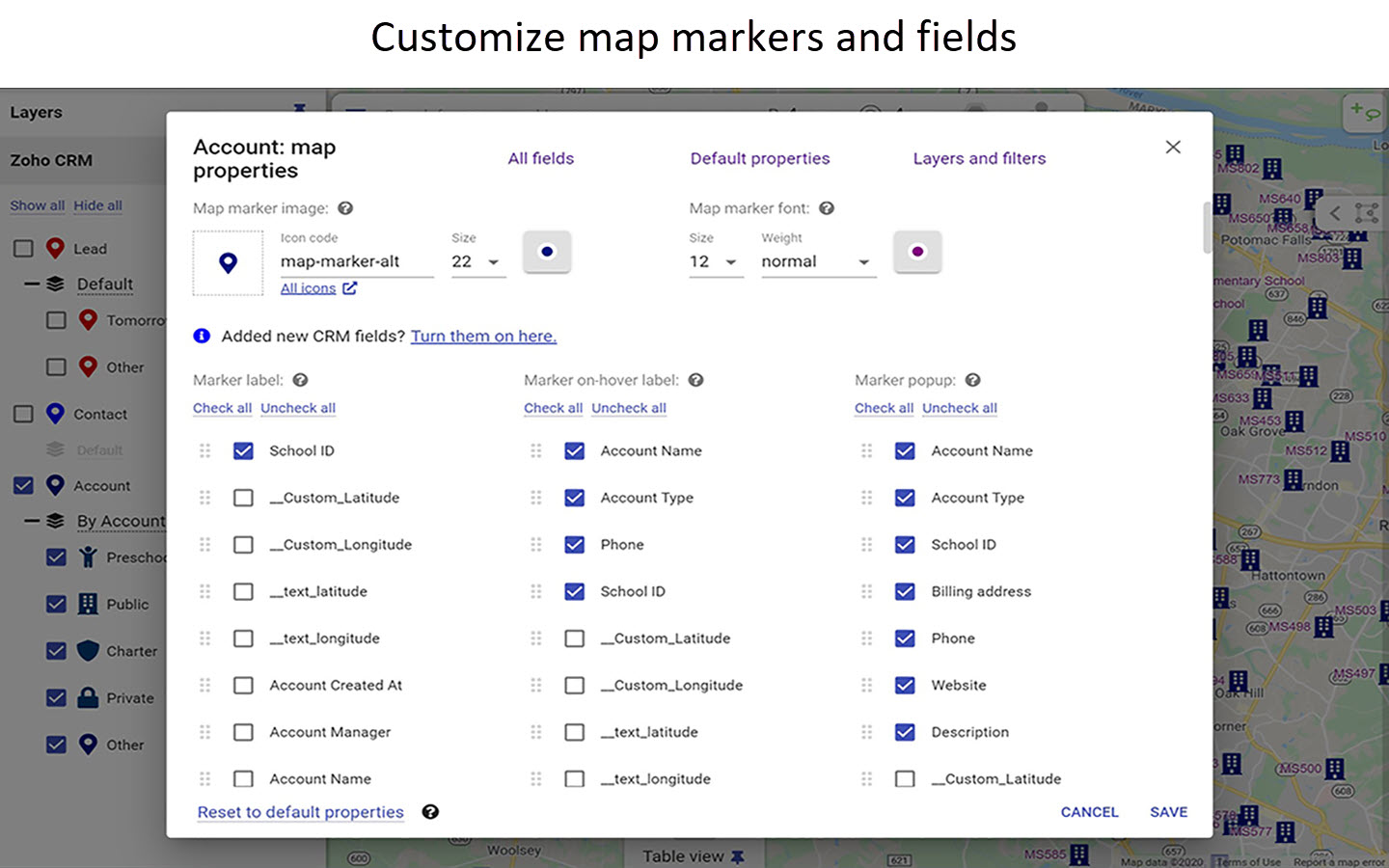Click the Private layer lock icon
The height and width of the screenshot is (868, 1389).
[x=89, y=697]
